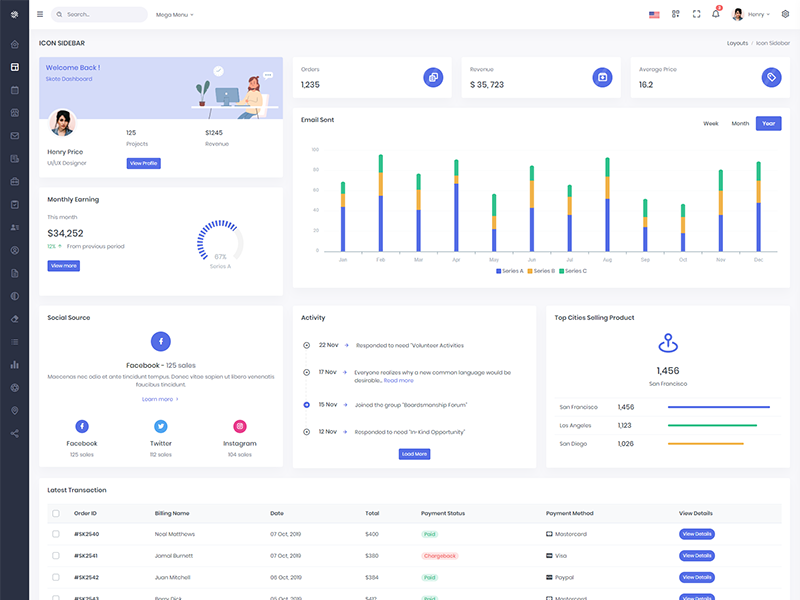Open the Henry user profile dropdown
The width and height of the screenshot is (800, 600).
(751, 14)
